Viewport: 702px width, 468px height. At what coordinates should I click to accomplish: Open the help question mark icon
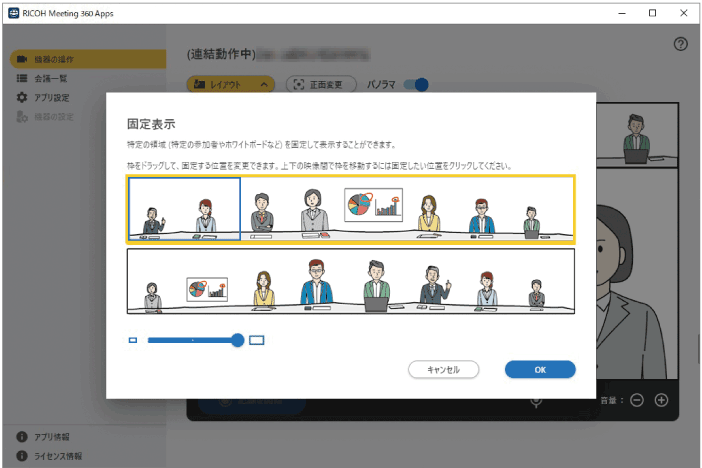681,44
